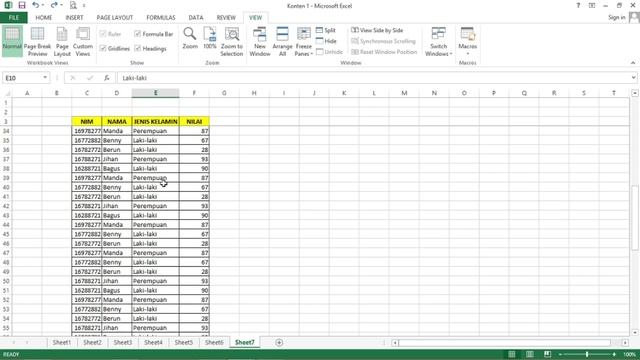The width and height of the screenshot is (640, 360).
Task: Select Page Layout icon in status bar
Action: (x=529, y=354)
